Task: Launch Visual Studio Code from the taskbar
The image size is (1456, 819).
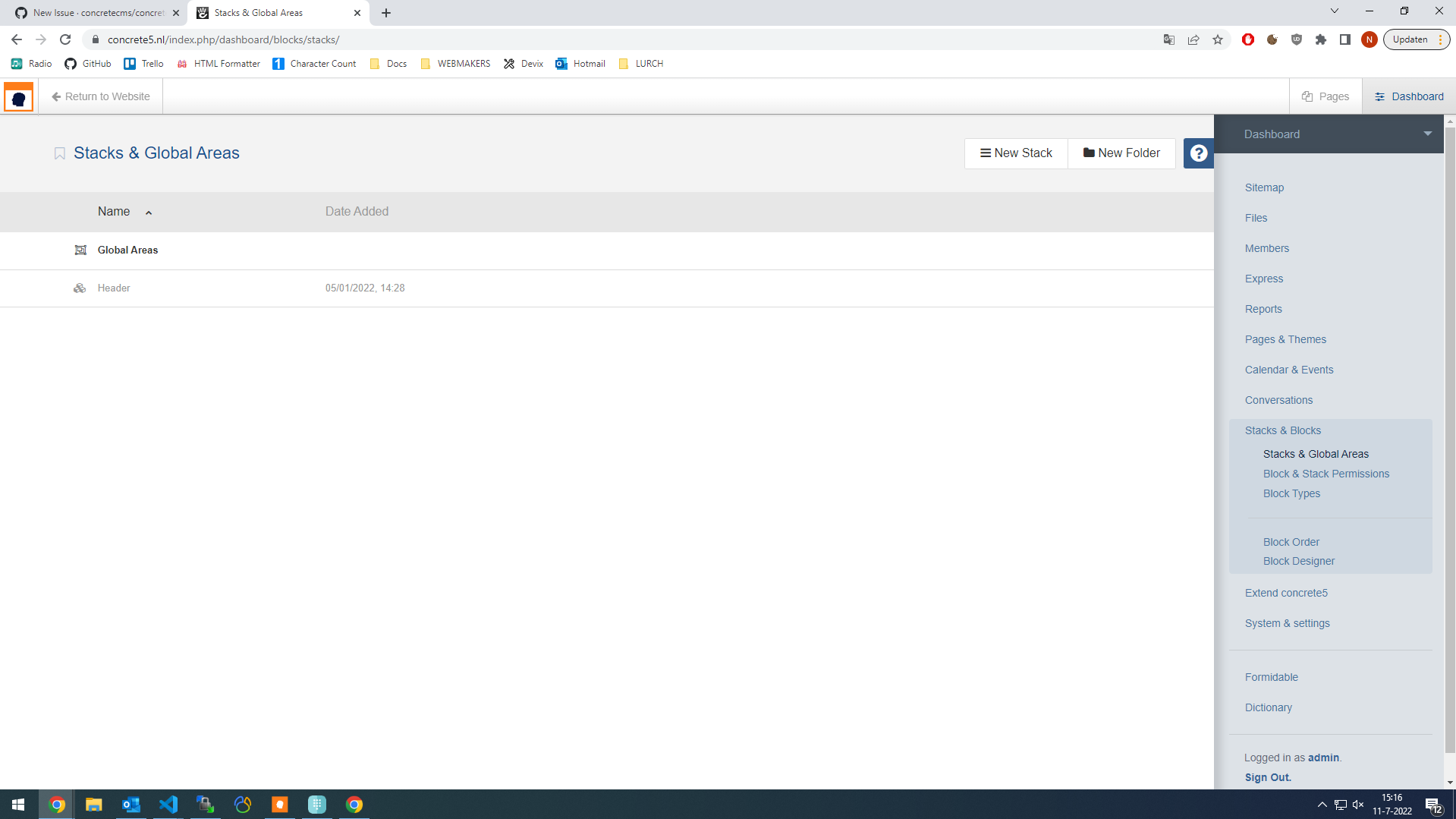Action: [168, 804]
